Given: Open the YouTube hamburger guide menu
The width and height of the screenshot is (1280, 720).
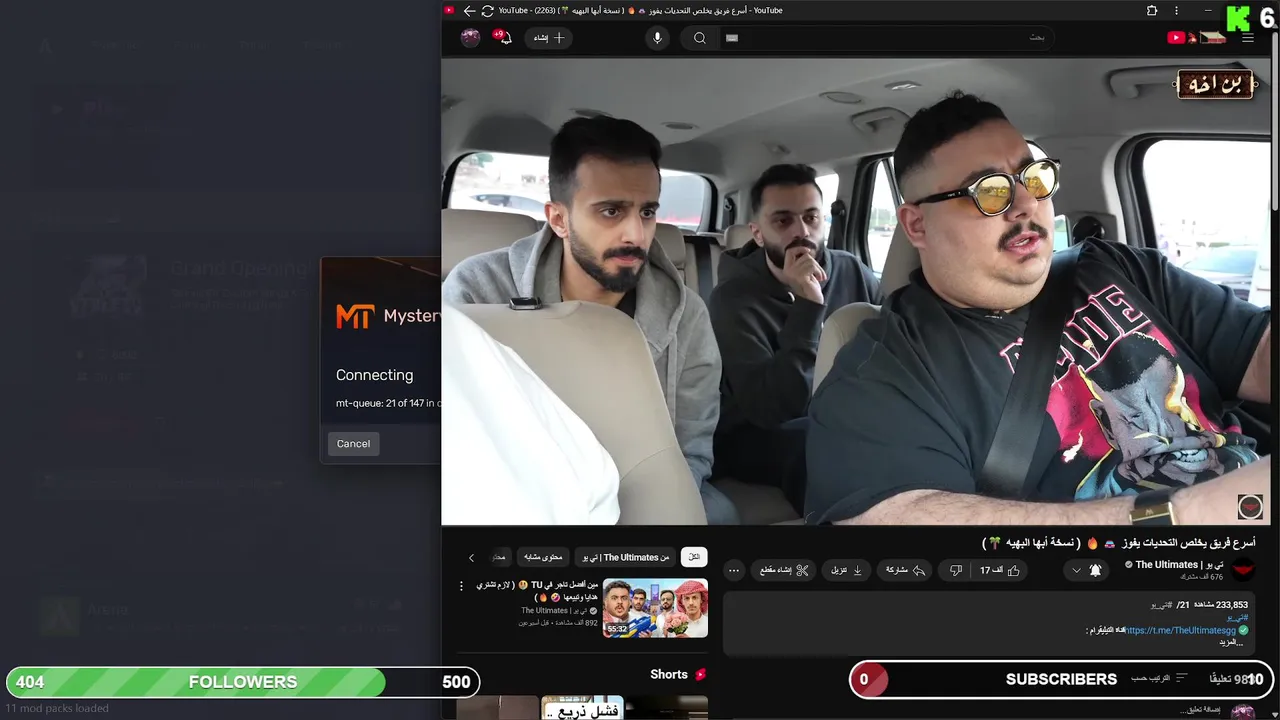Looking at the screenshot, I should pyautogui.click(x=1247, y=38).
